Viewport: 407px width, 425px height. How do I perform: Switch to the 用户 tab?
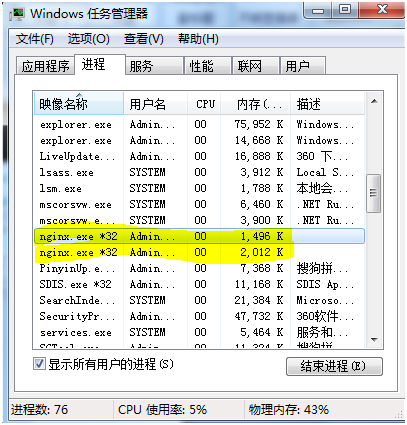coord(303,66)
